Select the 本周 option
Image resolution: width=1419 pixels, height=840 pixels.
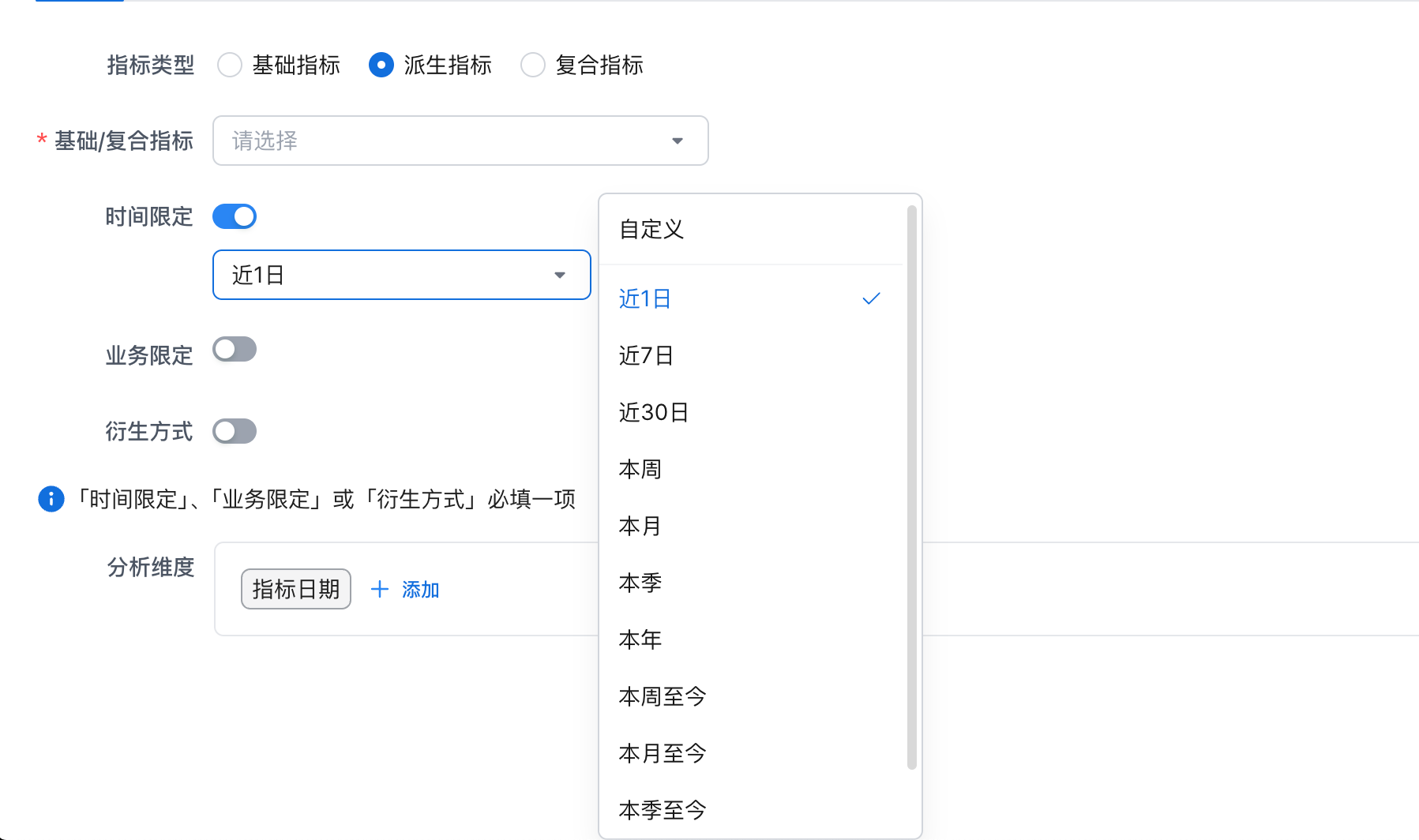[640, 469]
